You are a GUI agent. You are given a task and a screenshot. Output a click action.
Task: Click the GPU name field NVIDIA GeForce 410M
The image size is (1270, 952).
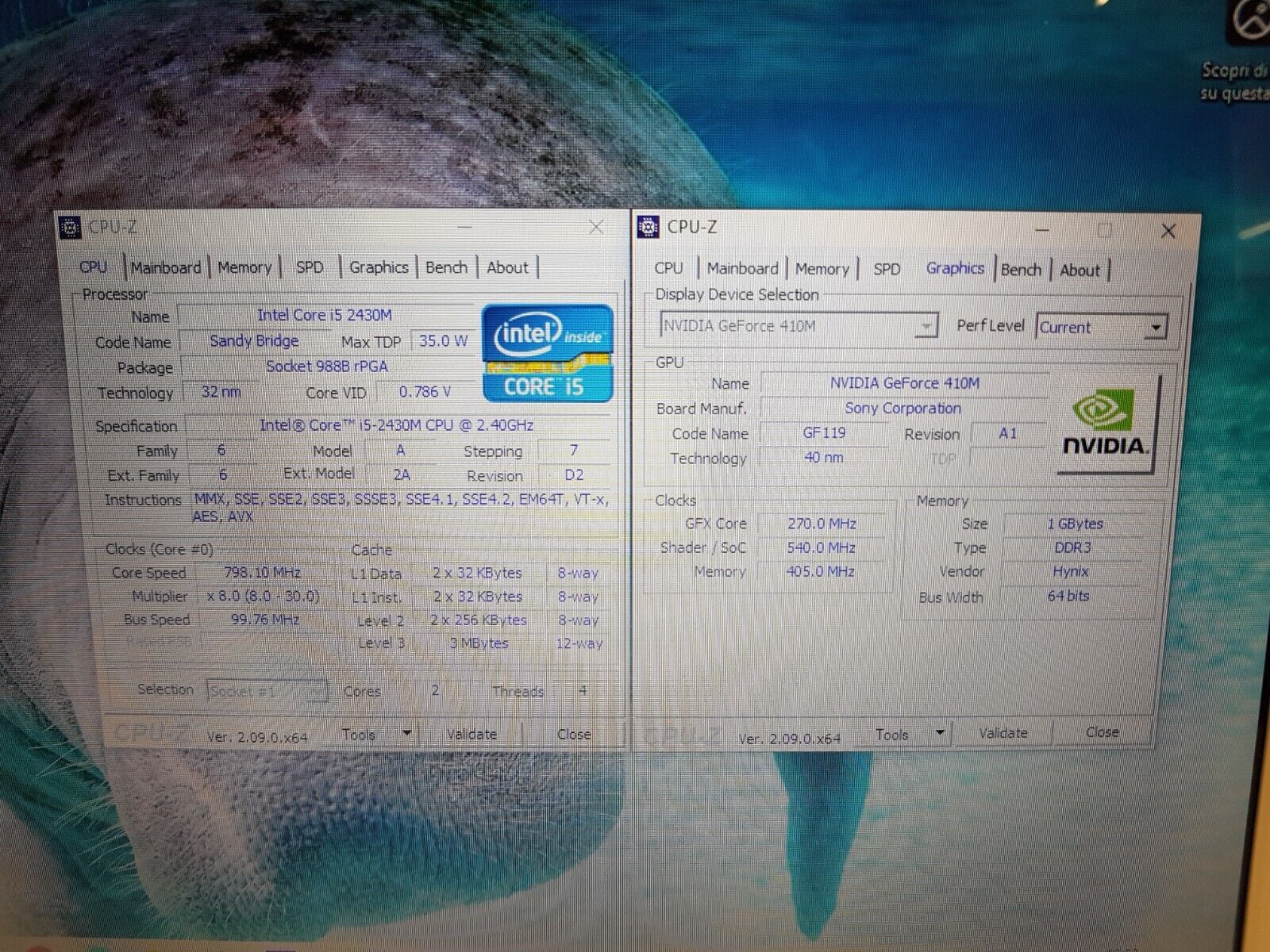[905, 383]
